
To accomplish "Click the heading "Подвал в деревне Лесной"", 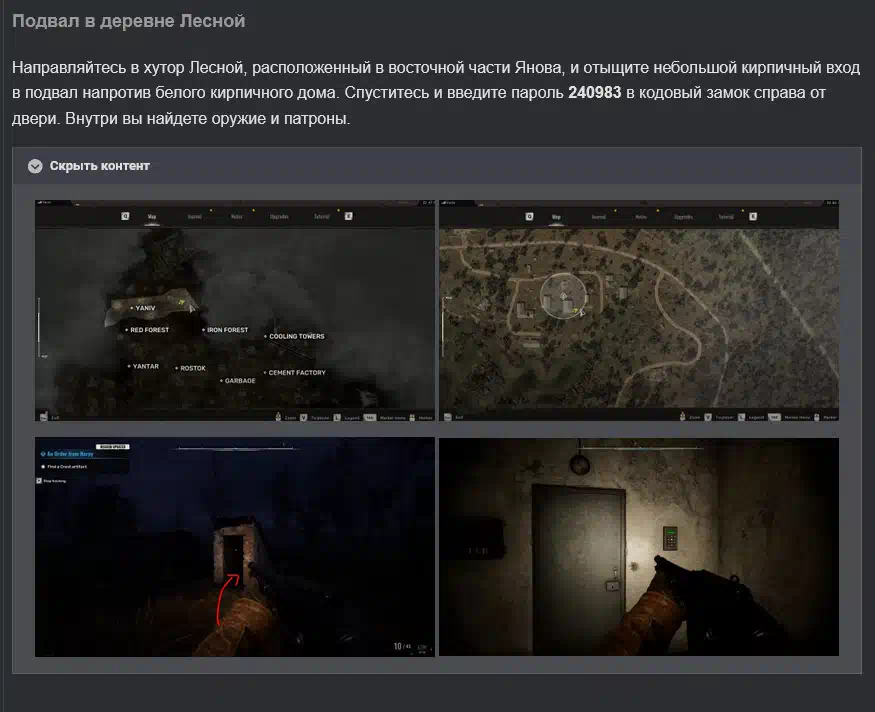I will [129, 21].
